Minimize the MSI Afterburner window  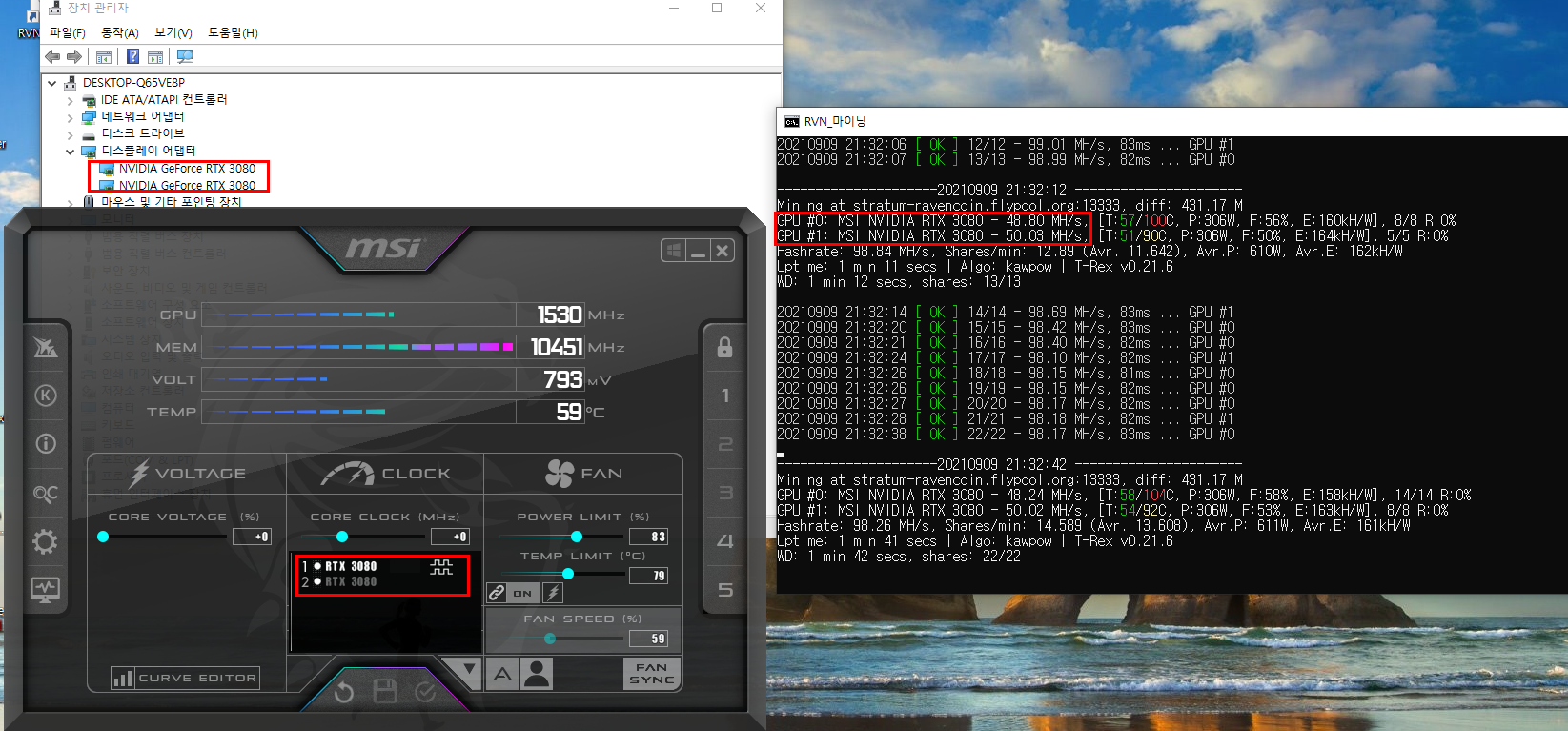pos(698,251)
